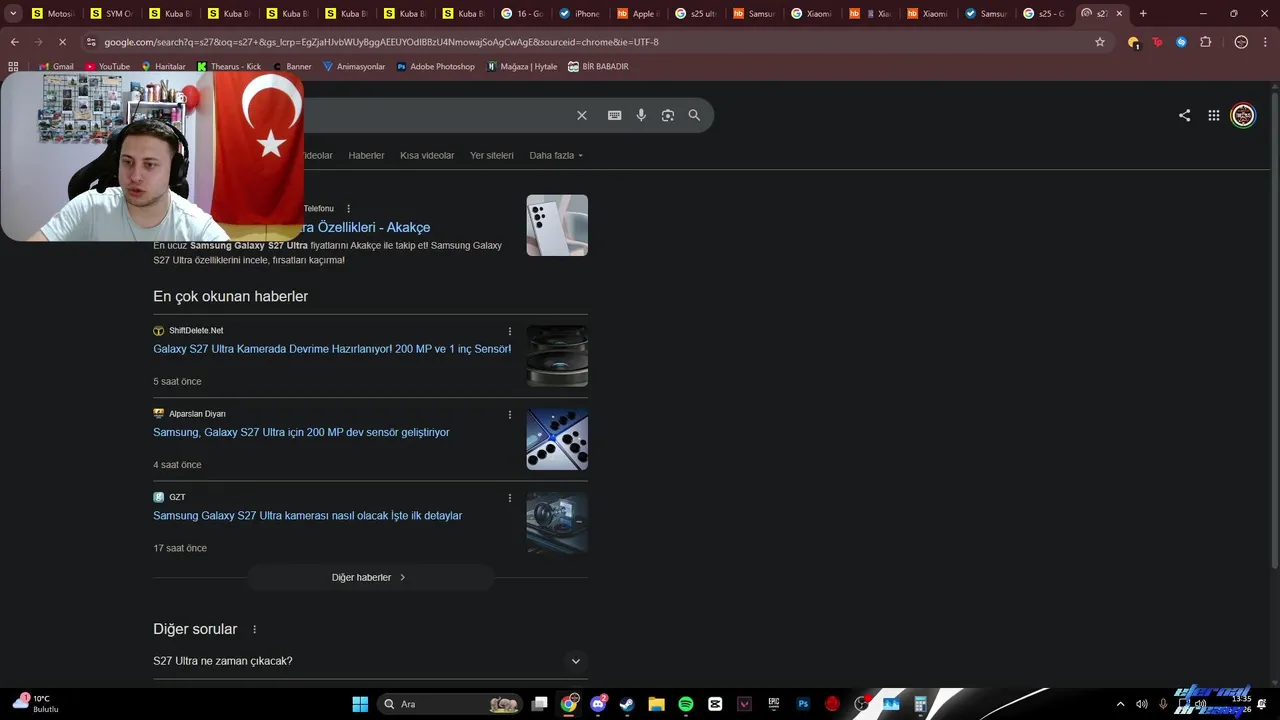
Task: Switch to the '16 - Go' browser tab
Action: point(522,14)
